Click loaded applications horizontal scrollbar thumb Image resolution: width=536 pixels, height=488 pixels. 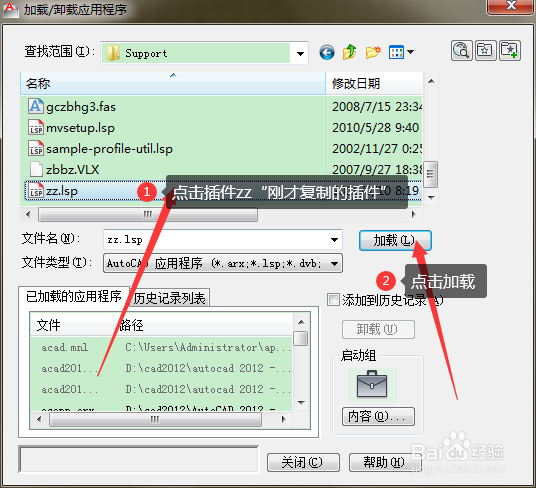155,419
